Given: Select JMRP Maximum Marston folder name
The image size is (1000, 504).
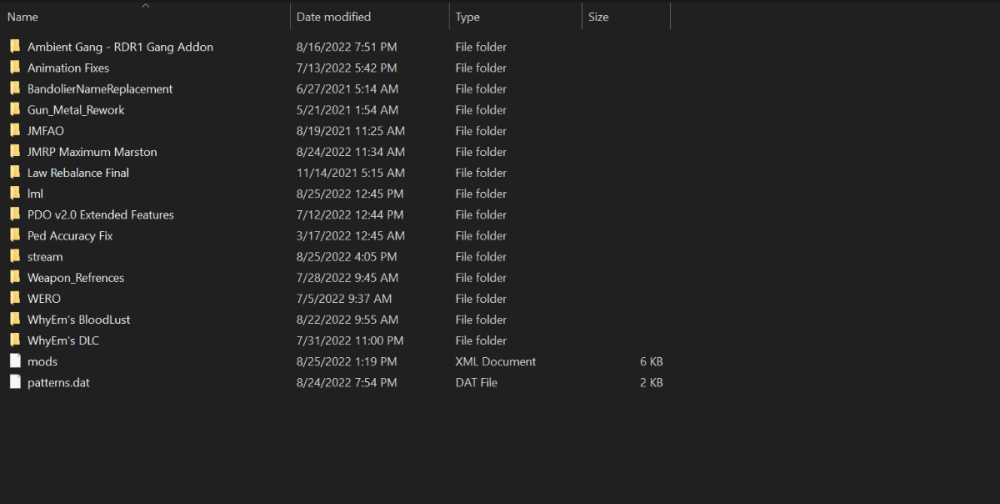Looking at the screenshot, I should [92, 152].
